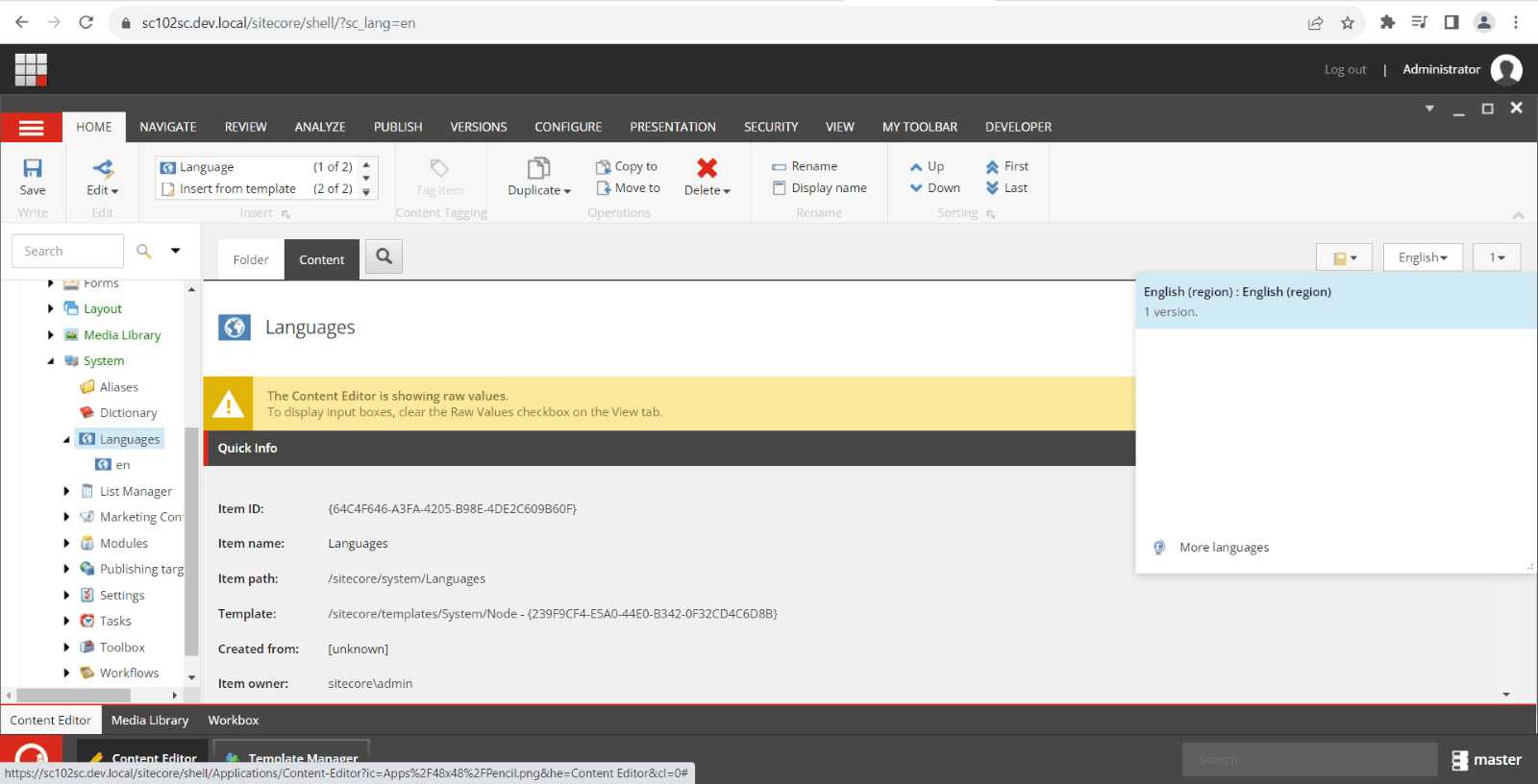Click Copy to in Operations

coord(627,166)
